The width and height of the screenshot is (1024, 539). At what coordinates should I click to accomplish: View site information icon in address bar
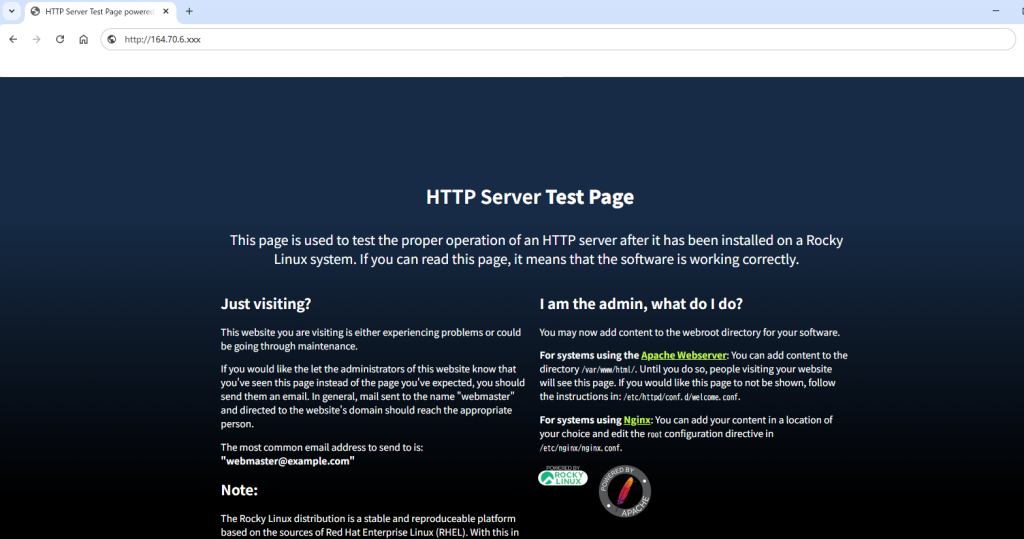[x=112, y=39]
